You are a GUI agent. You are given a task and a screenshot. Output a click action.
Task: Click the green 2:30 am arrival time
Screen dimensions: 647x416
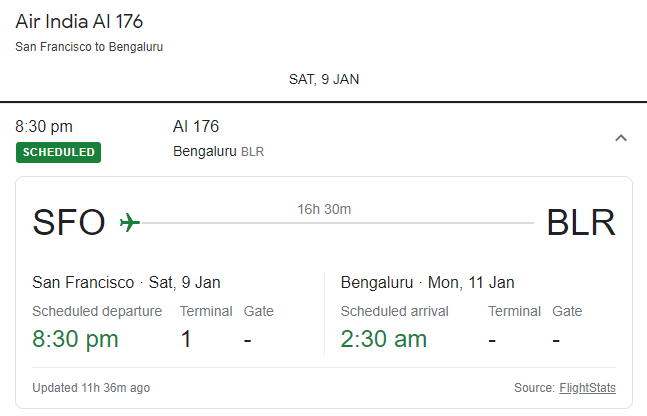click(x=383, y=339)
